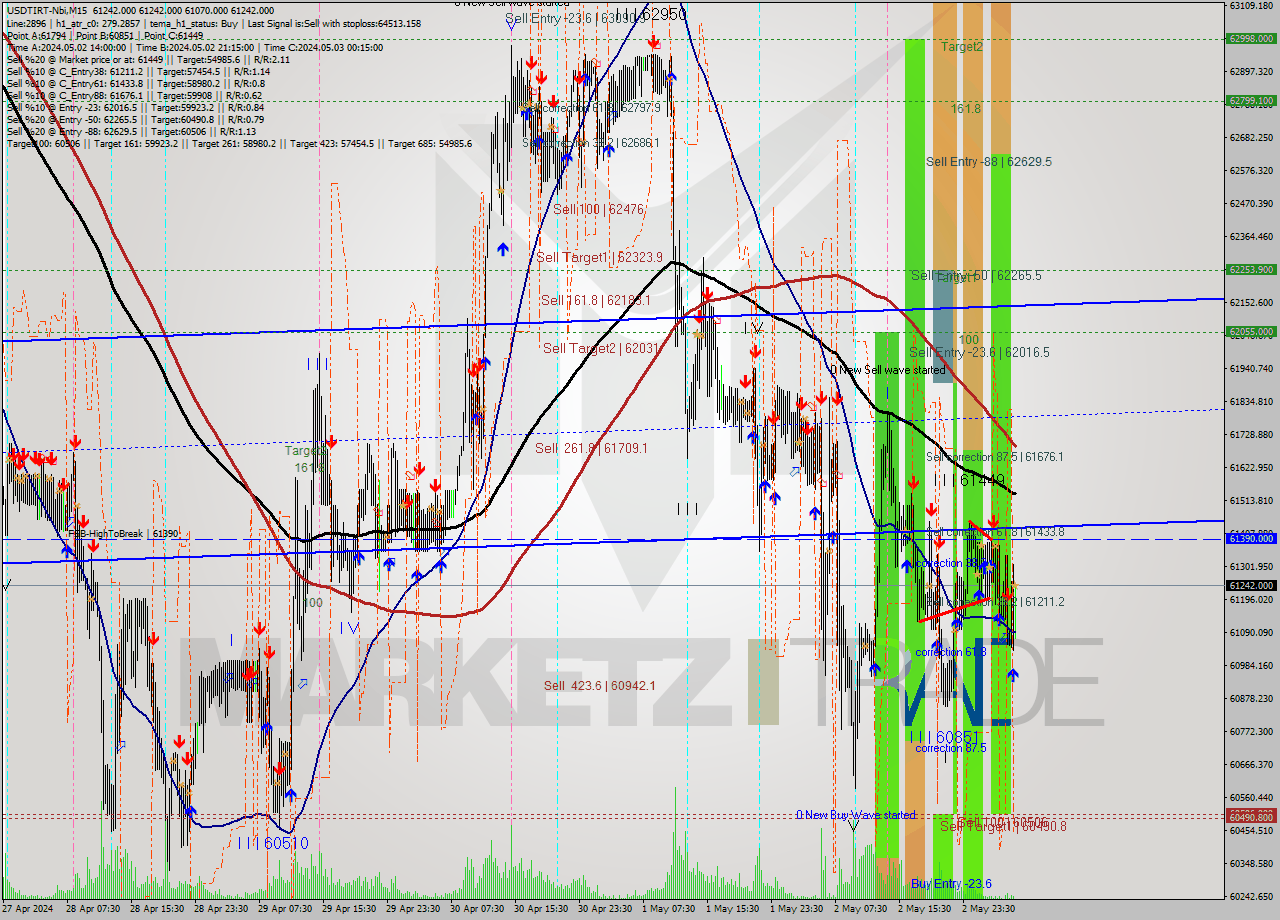Select the blue 61390.000 price tag

(x=1250, y=539)
